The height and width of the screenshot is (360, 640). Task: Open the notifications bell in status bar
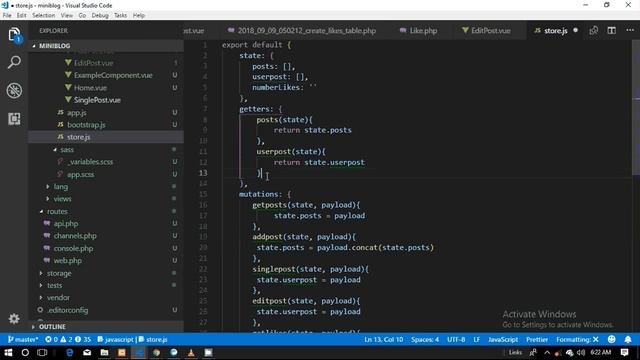(628, 340)
